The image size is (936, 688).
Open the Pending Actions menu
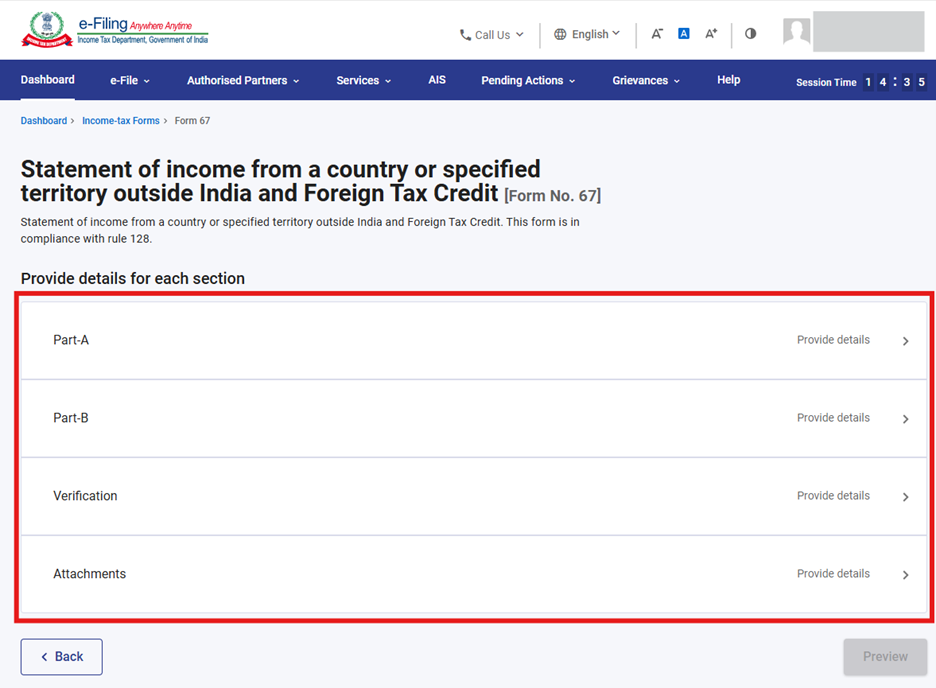click(528, 80)
